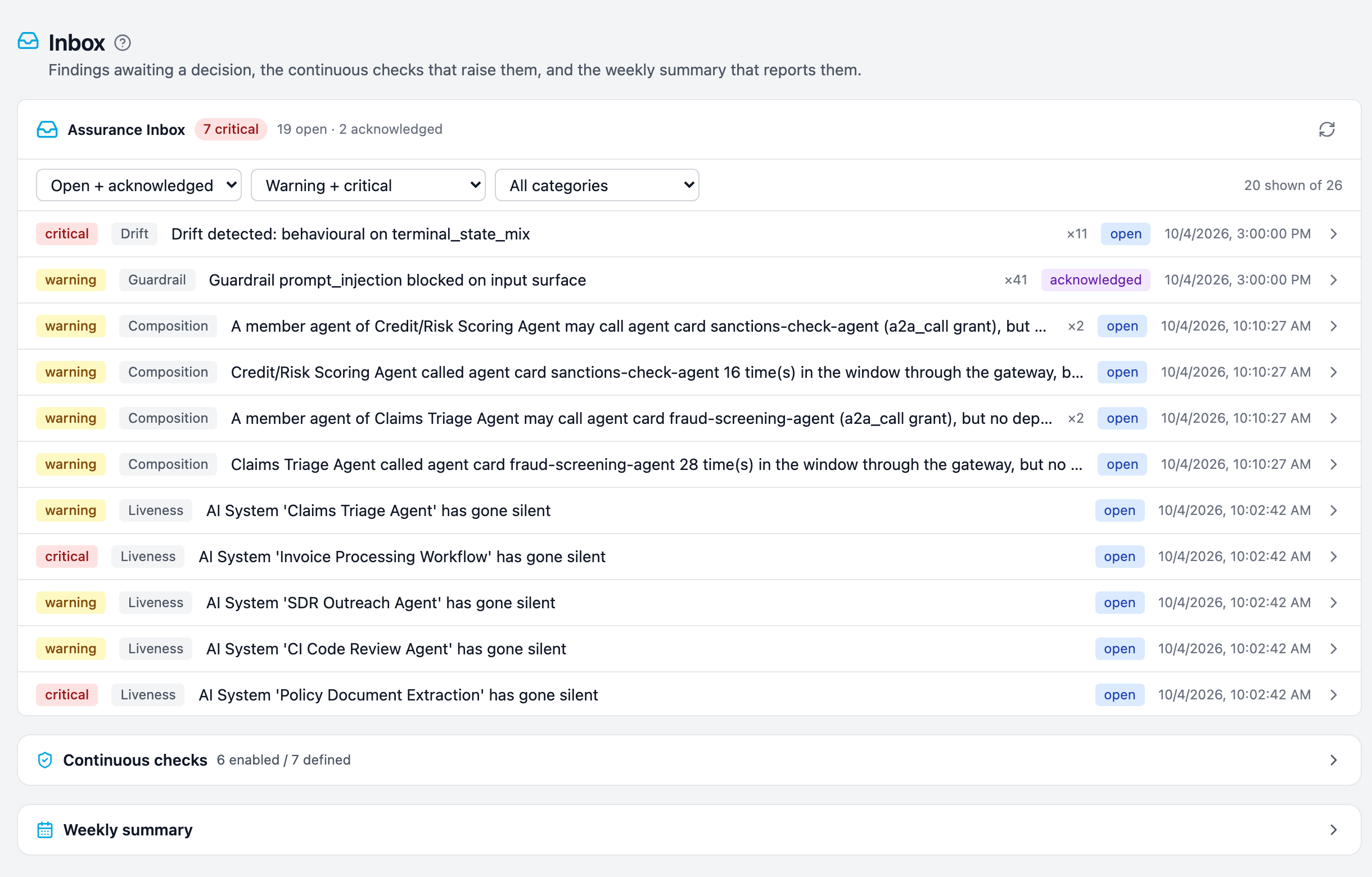Image resolution: width=1372 pixels, height=877 pixels.
Task: Open 'SDR Outreach Agent' has gone silent finding
Action: click(x=381, y=603)
